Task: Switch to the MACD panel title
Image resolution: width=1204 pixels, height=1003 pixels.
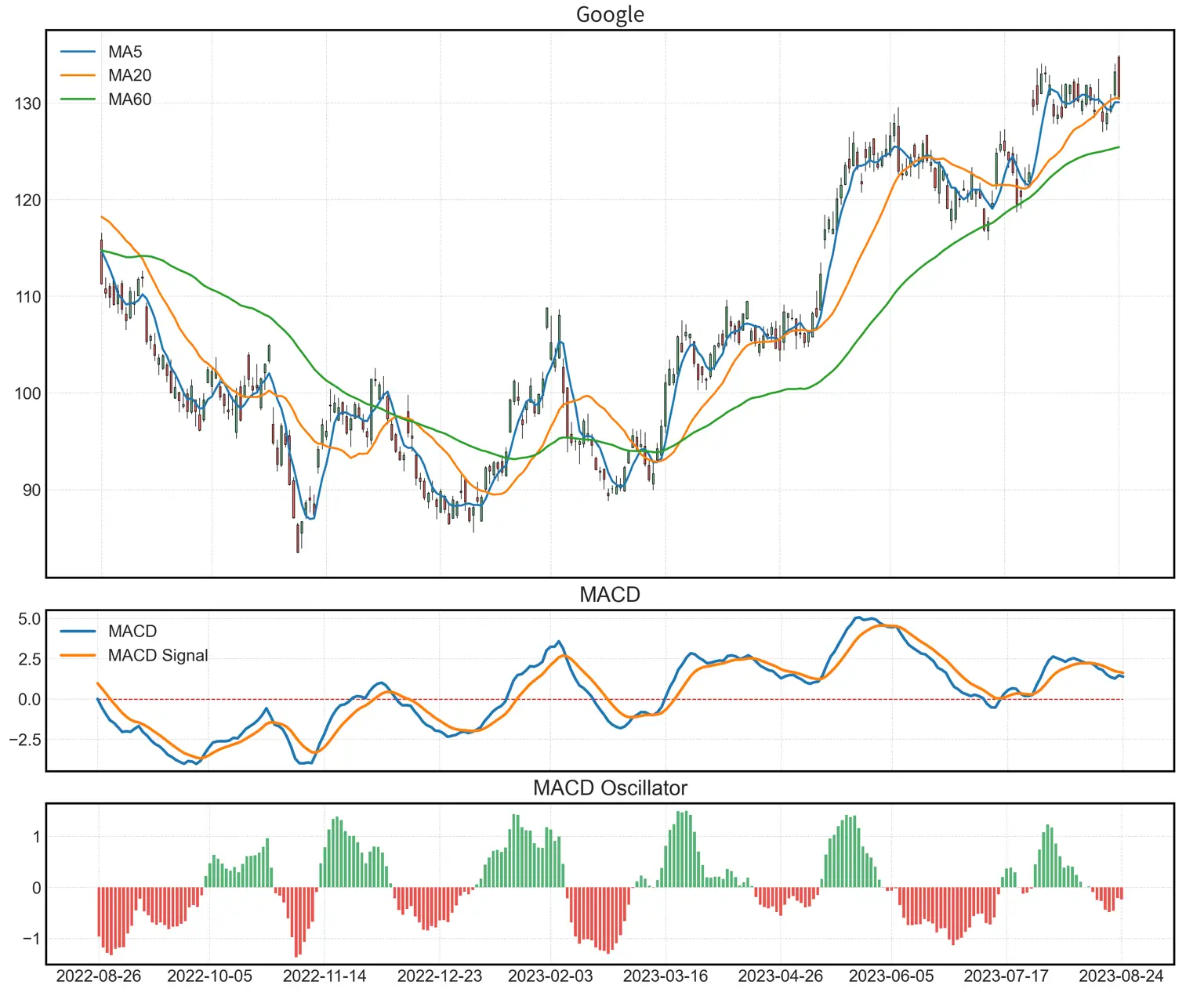Action: pos(611,594)
